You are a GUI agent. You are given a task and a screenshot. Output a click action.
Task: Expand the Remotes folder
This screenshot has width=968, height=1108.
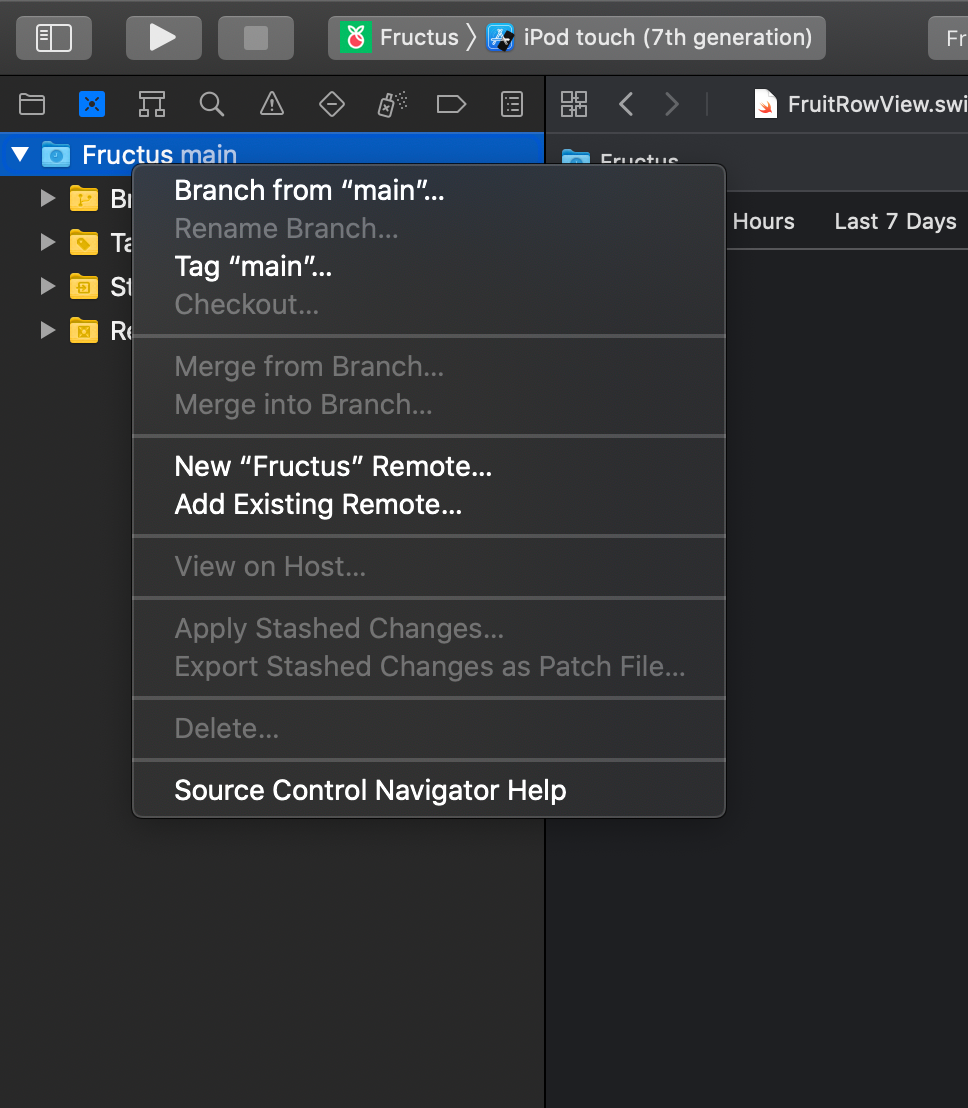(47, 330)
